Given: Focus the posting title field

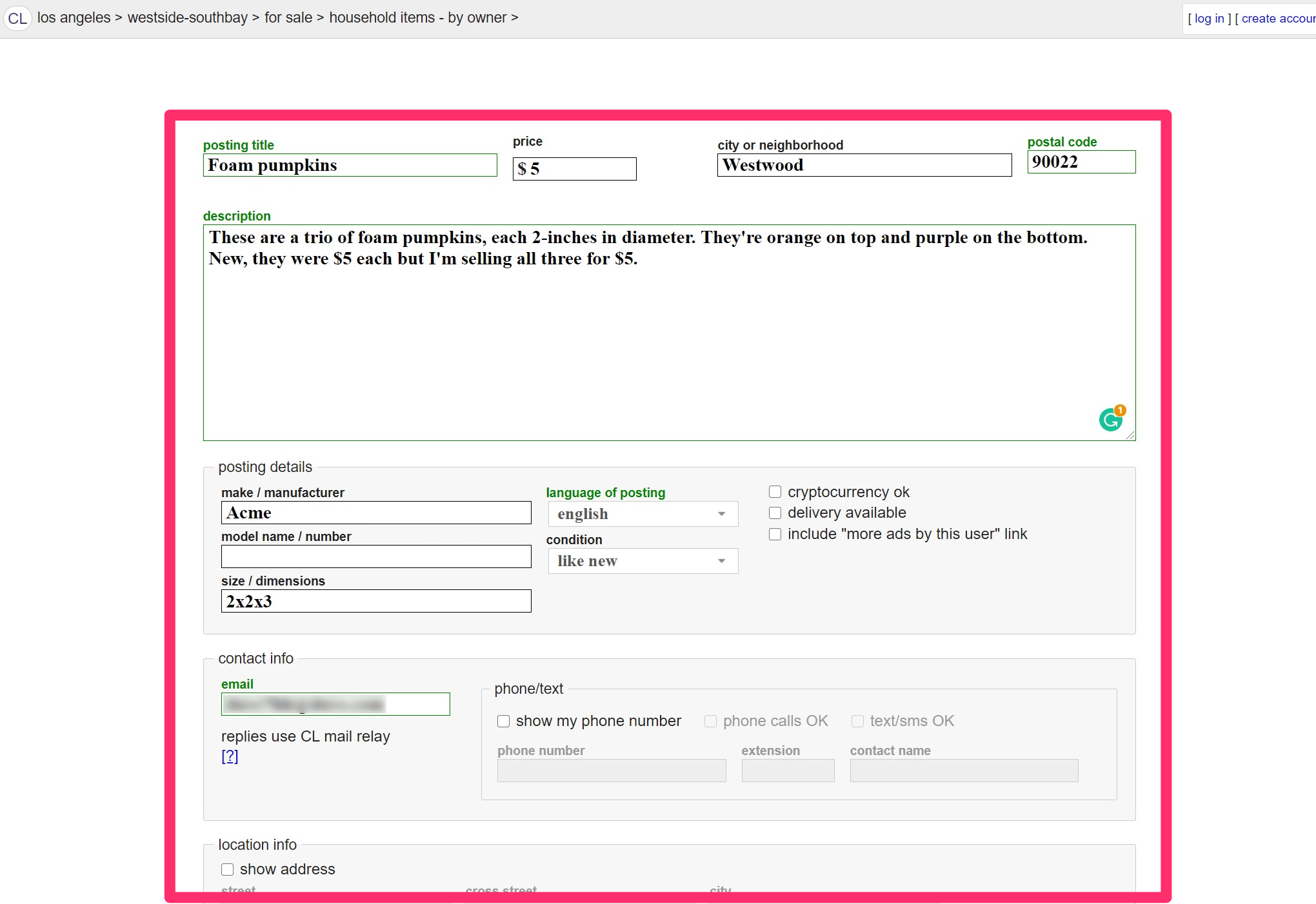Looking at the screenshot, I should (350, 165).
